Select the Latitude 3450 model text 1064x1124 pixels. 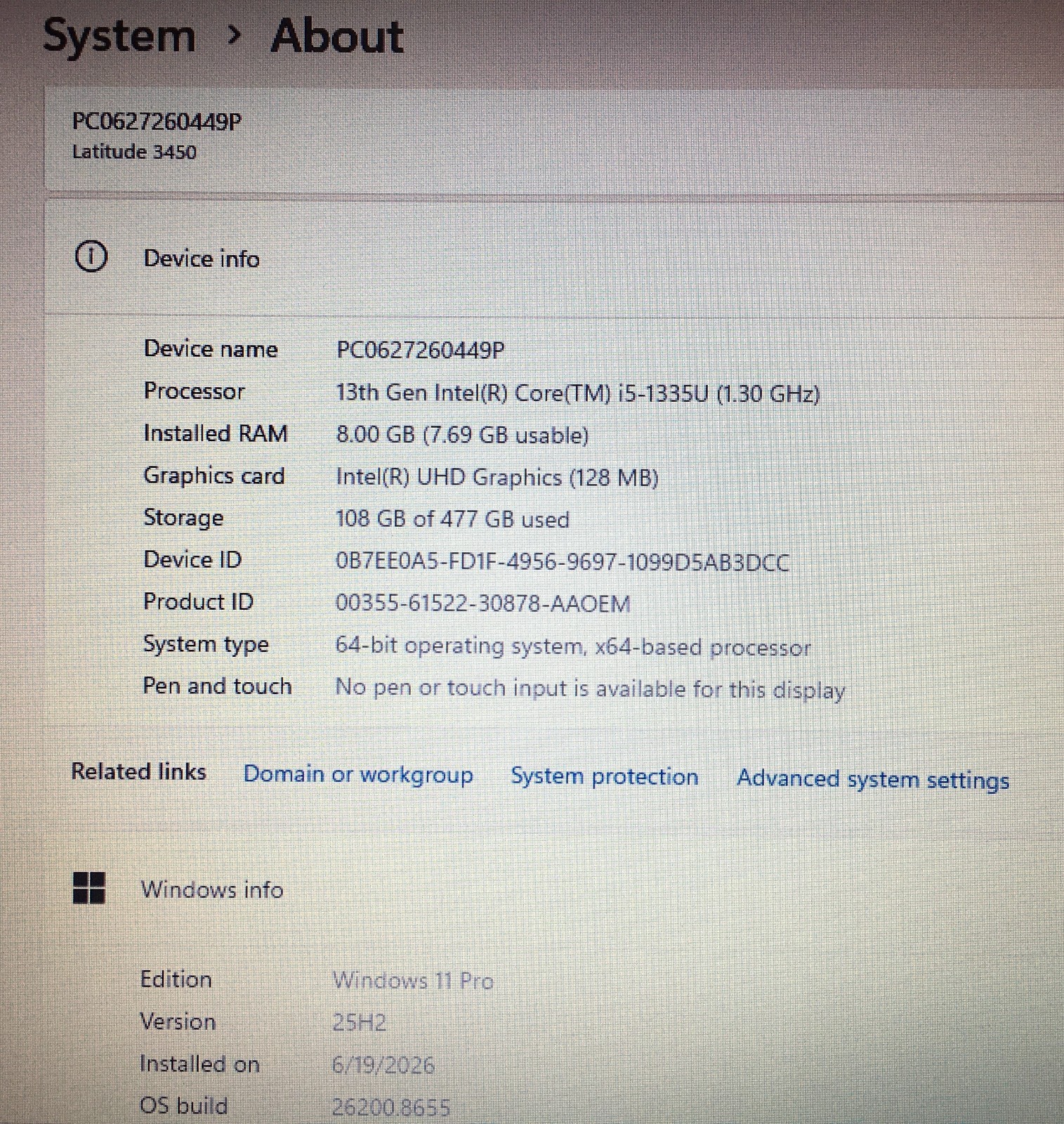[134, 152]
